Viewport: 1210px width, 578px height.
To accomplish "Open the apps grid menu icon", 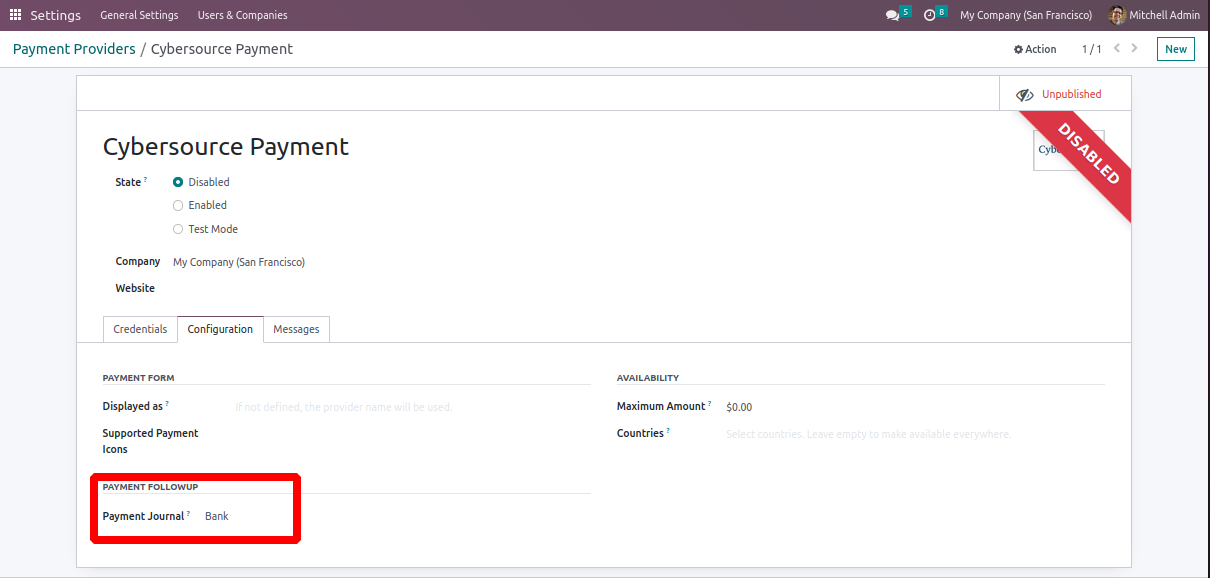I will coord(15,15).
